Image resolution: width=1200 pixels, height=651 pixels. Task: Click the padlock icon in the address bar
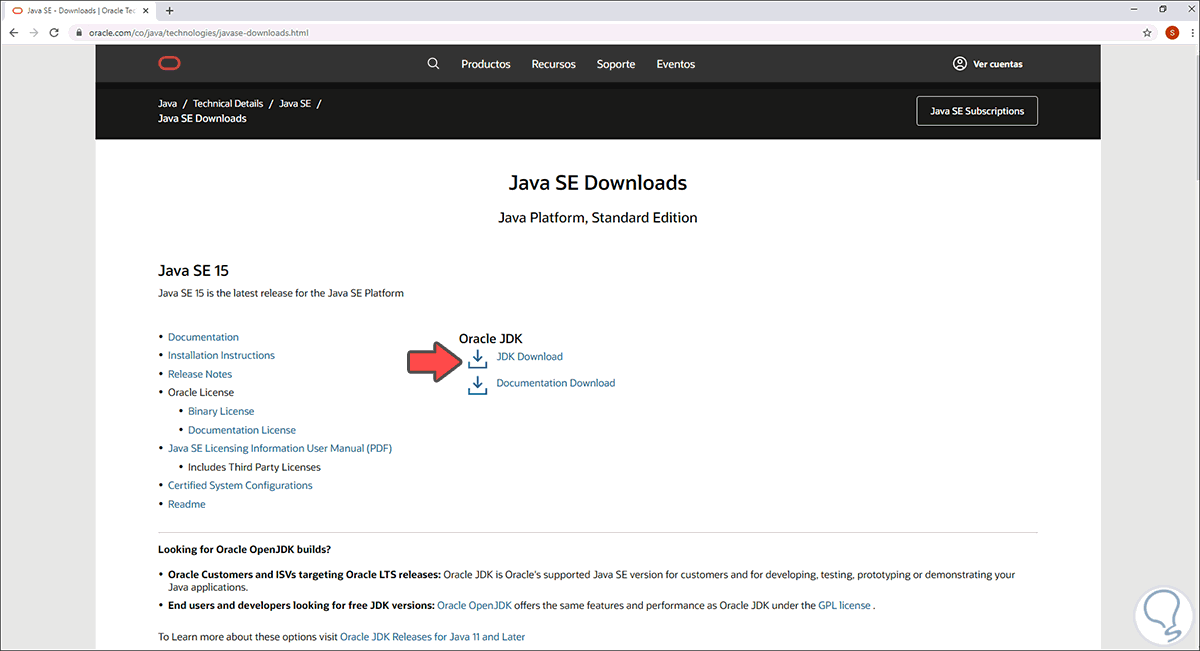coord(78,32)
